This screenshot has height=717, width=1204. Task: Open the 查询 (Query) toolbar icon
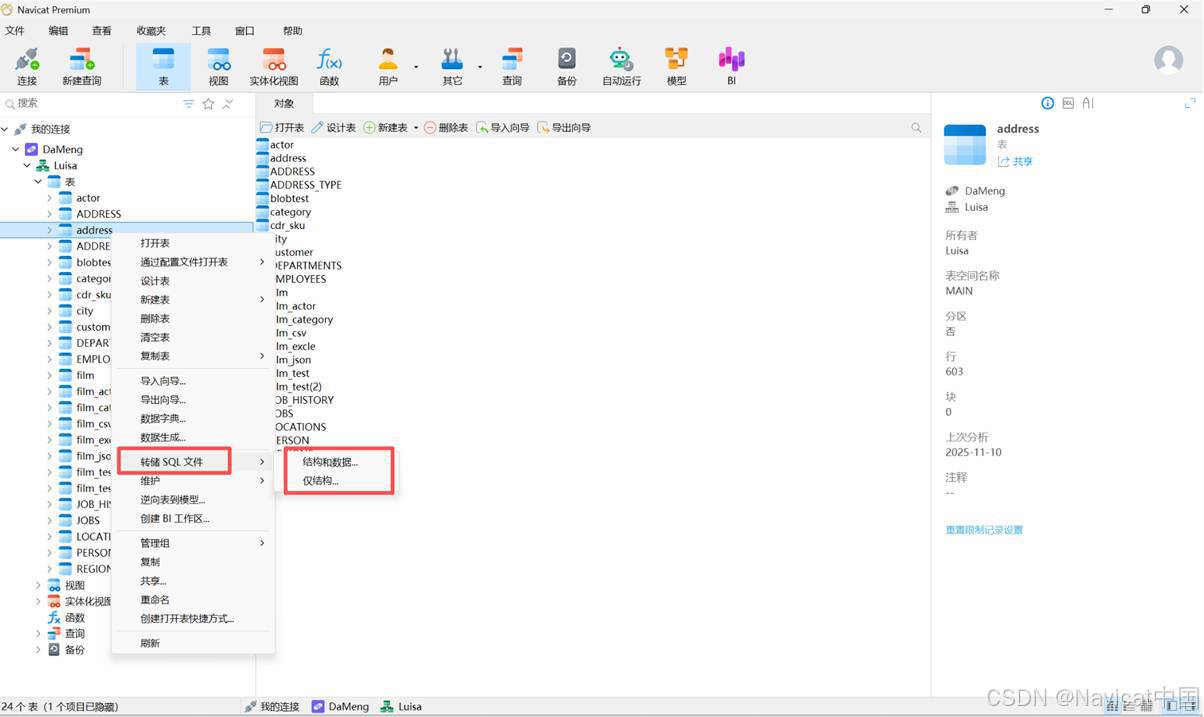512,67
